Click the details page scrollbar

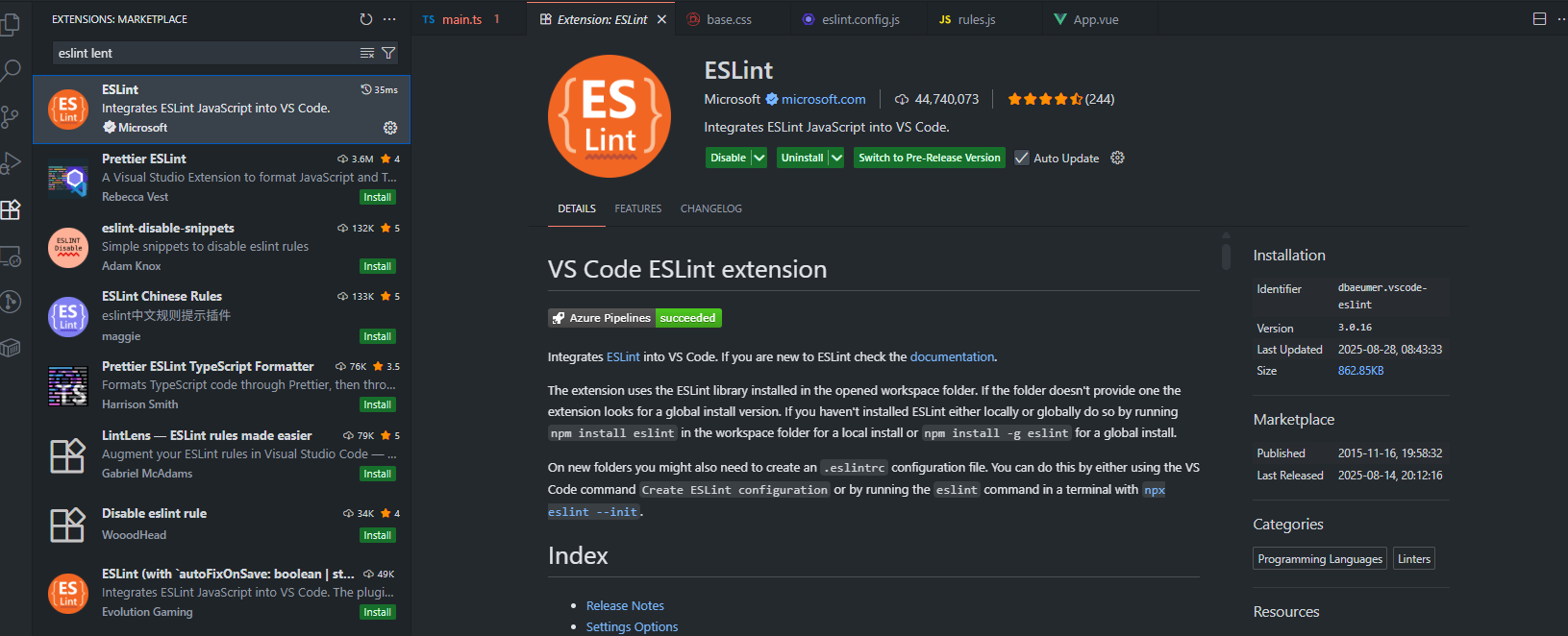pos(1226,257)
